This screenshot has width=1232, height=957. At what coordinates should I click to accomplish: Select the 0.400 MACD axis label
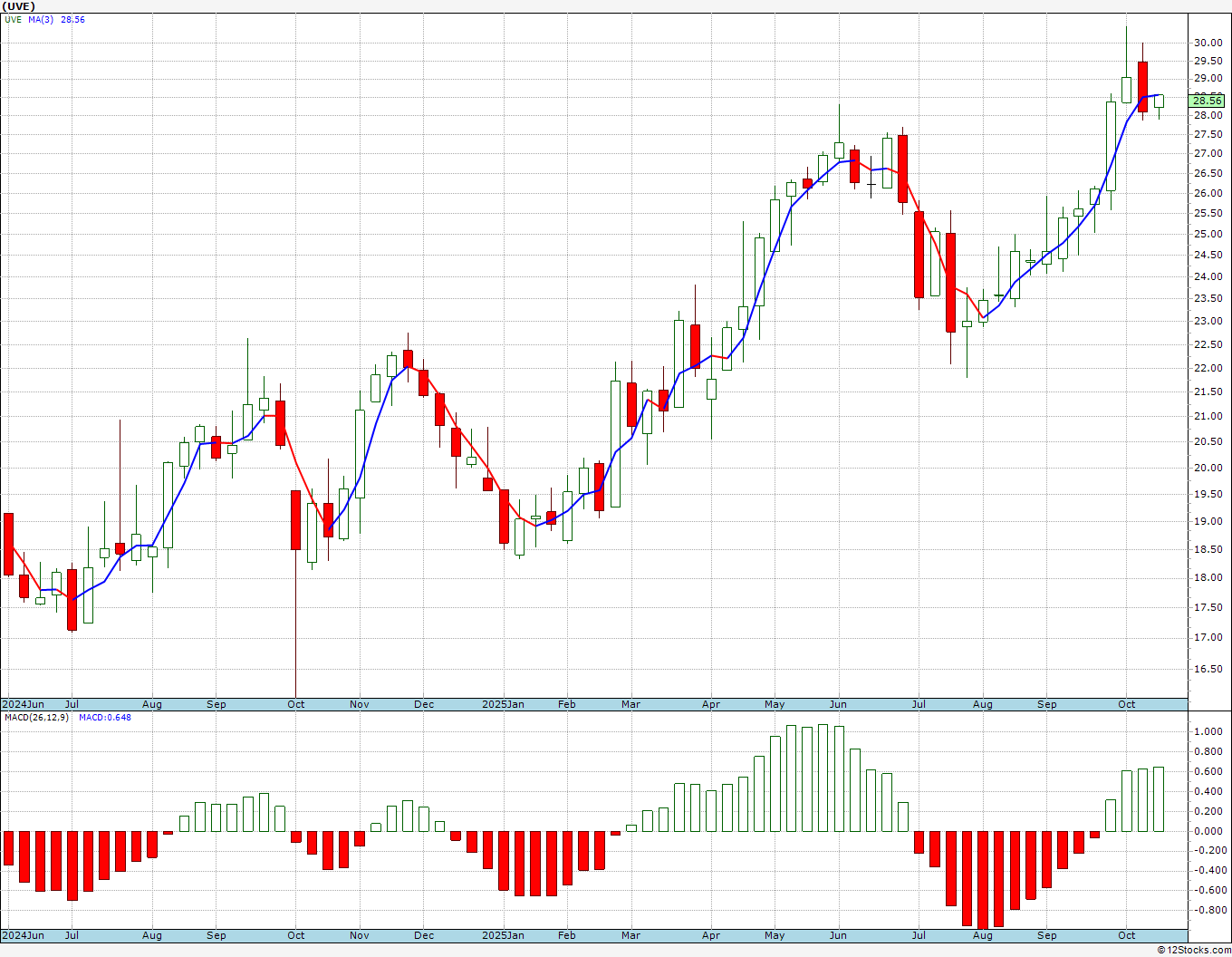coord(1208,791)
